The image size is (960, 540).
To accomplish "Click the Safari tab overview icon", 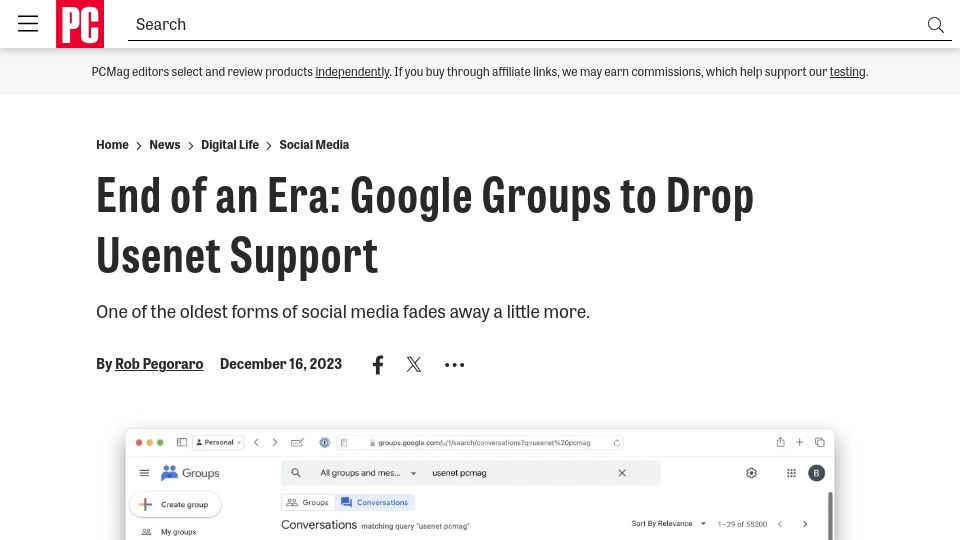I will (x=820, y=442).
